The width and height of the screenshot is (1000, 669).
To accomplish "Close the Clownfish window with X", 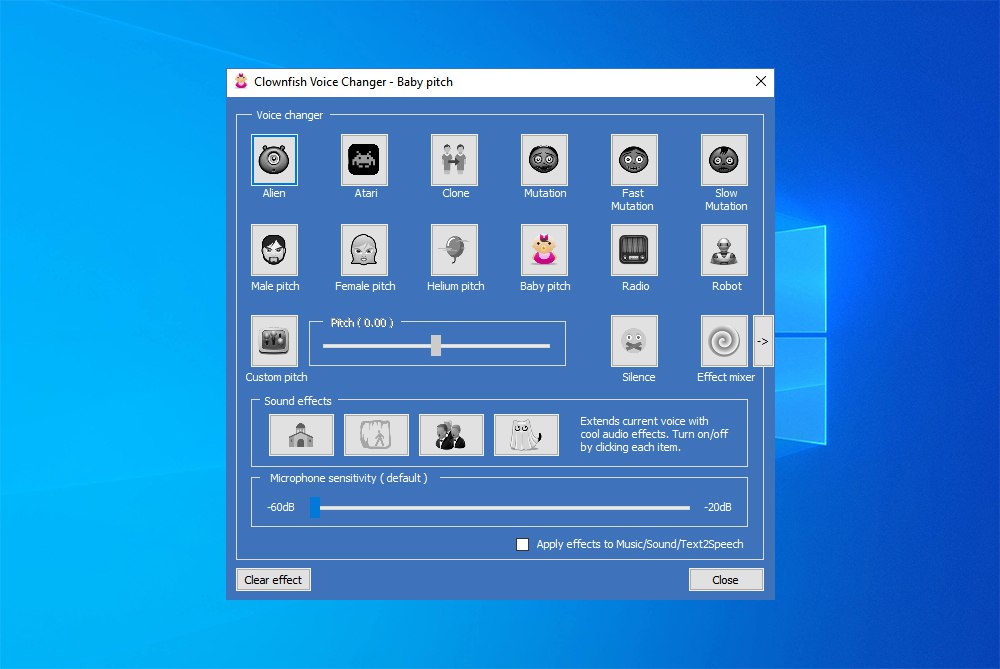I will (761, 82).
